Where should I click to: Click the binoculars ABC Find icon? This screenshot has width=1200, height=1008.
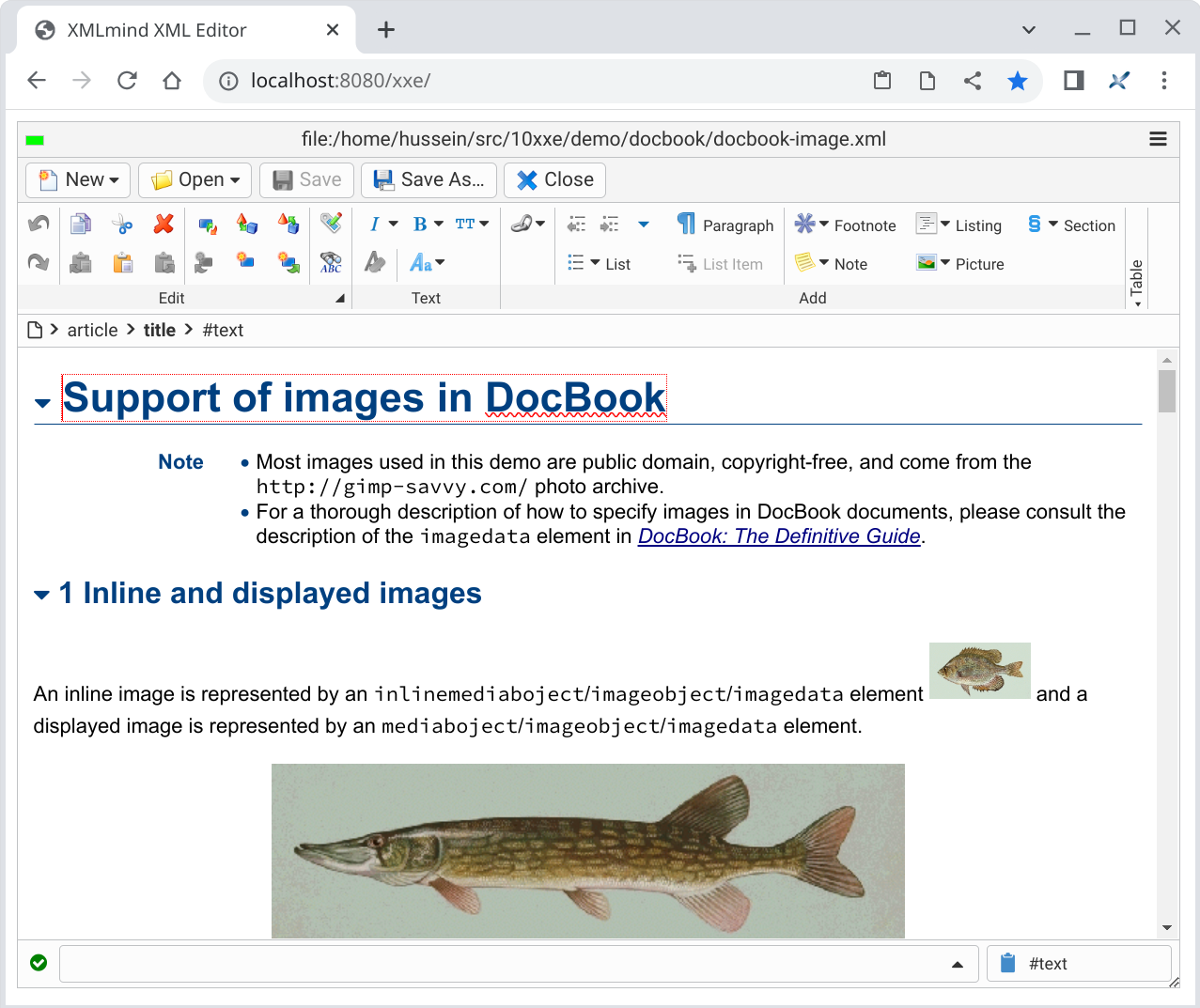point(331,262)
